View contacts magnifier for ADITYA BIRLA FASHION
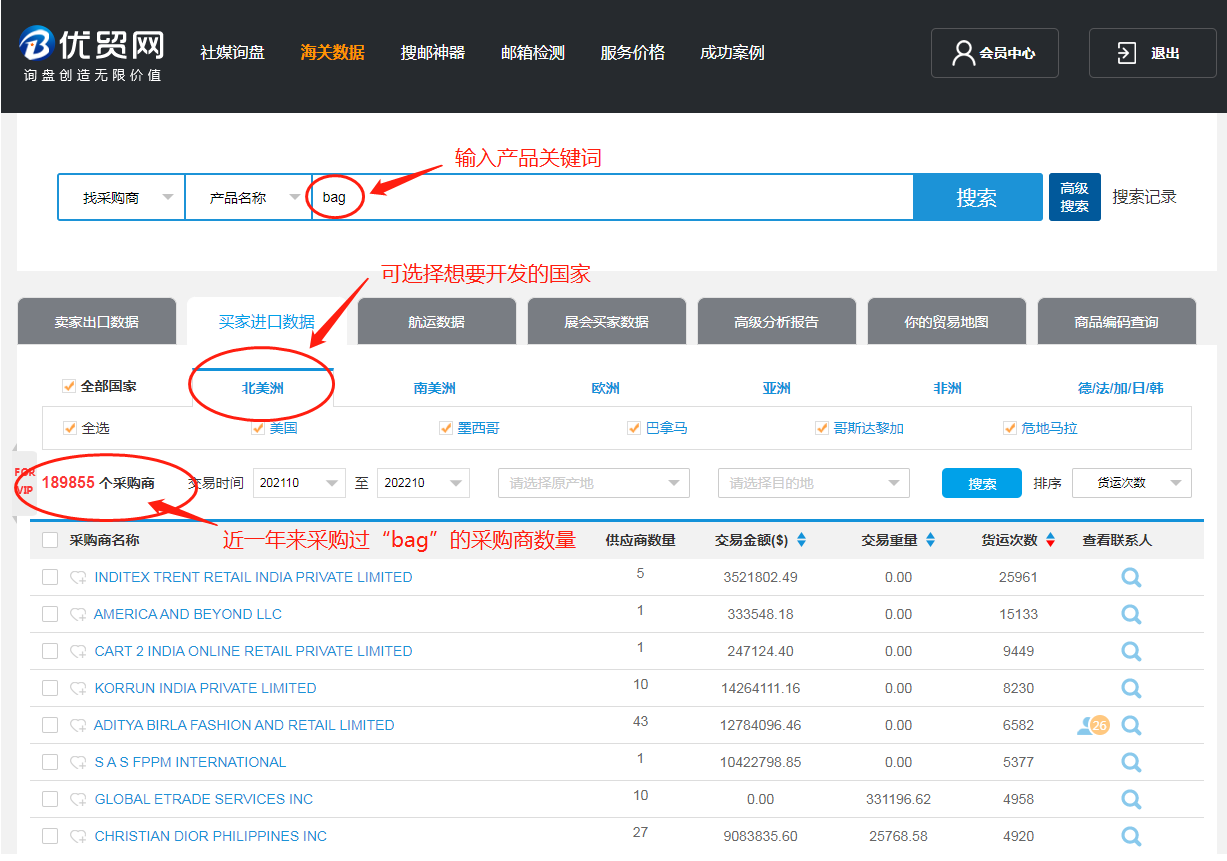1227x861 pixels. click(x=1131, y=725)
